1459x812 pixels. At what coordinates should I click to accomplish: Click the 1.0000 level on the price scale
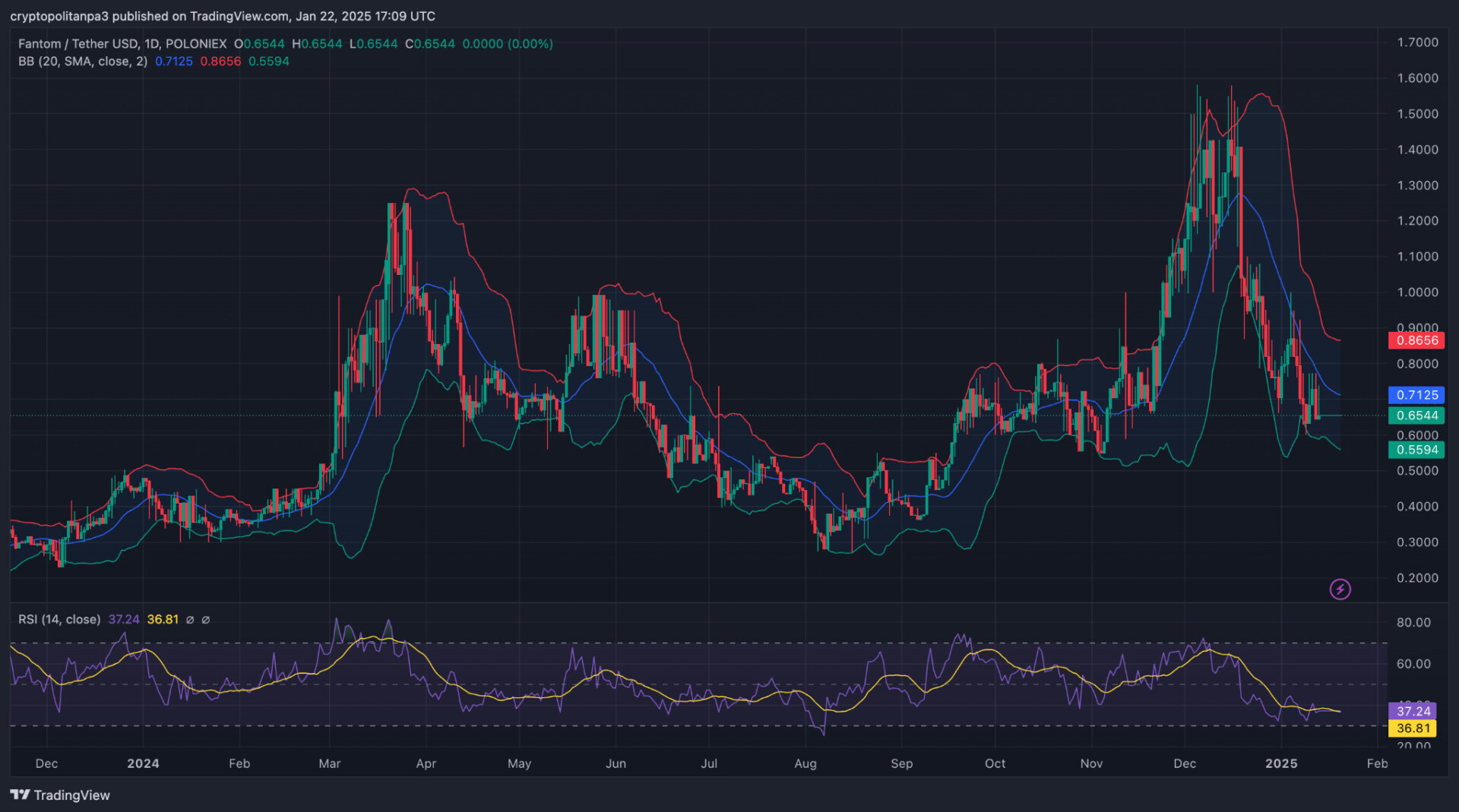1417,292
